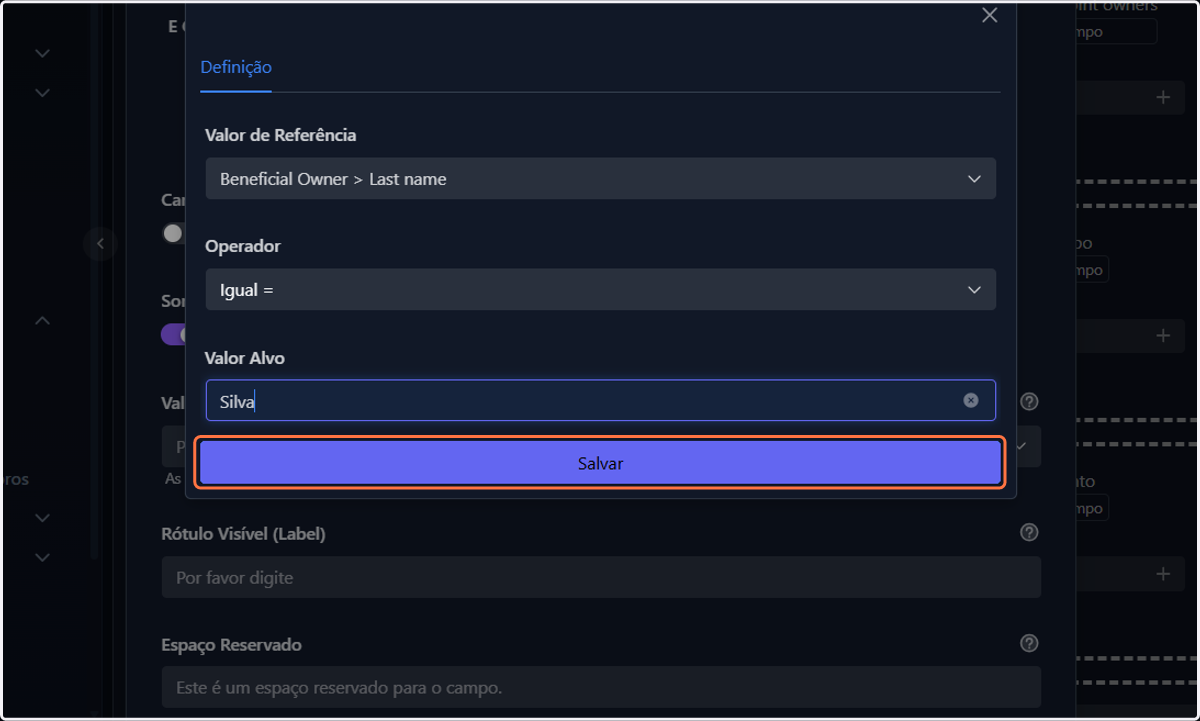Image resolution: width=1200 pixels, height=721 pixels.
Task: Close the Definição dialog with the X
Action: point(989,15)
